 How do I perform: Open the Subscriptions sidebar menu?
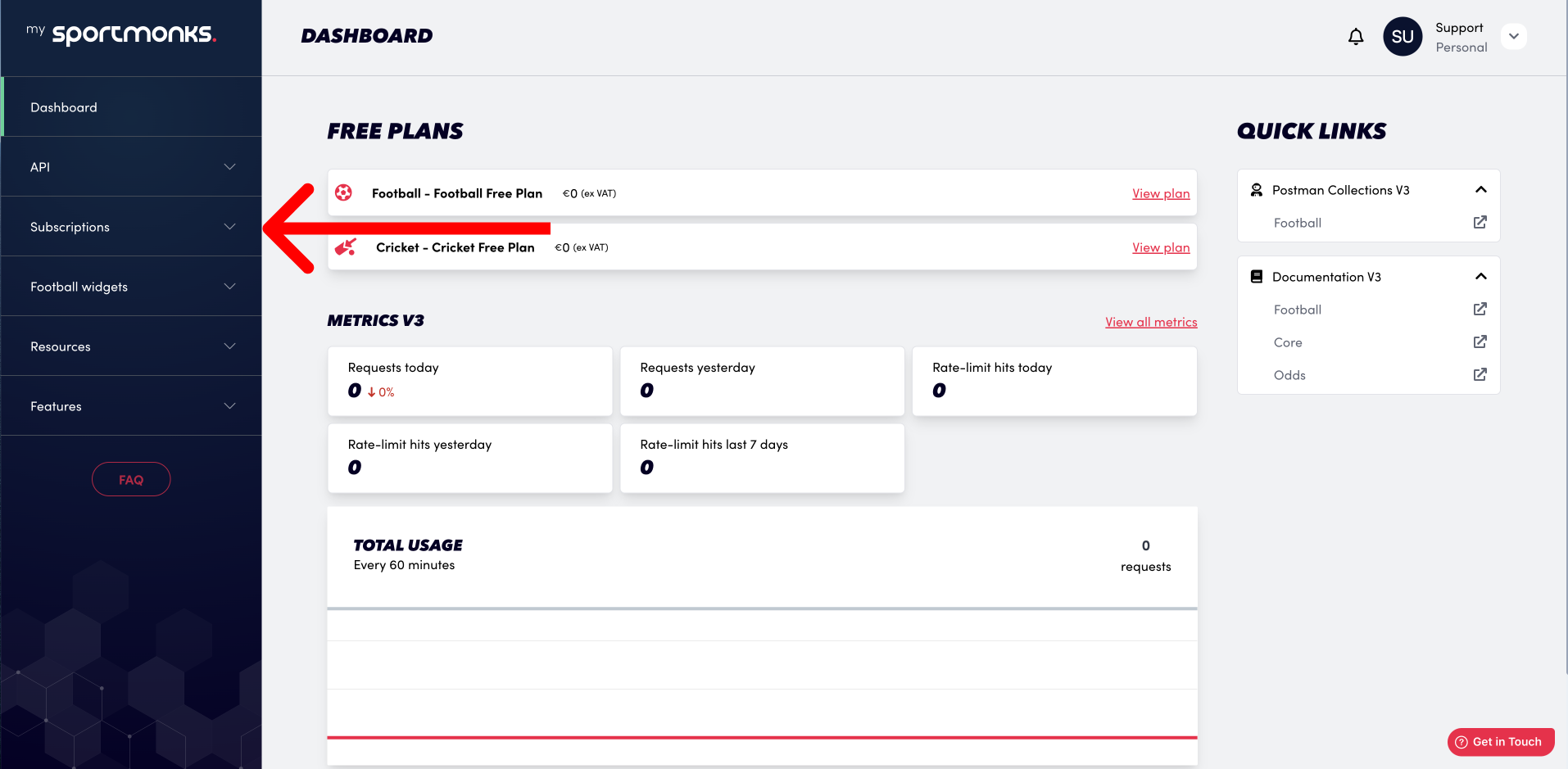coord(131,227)
